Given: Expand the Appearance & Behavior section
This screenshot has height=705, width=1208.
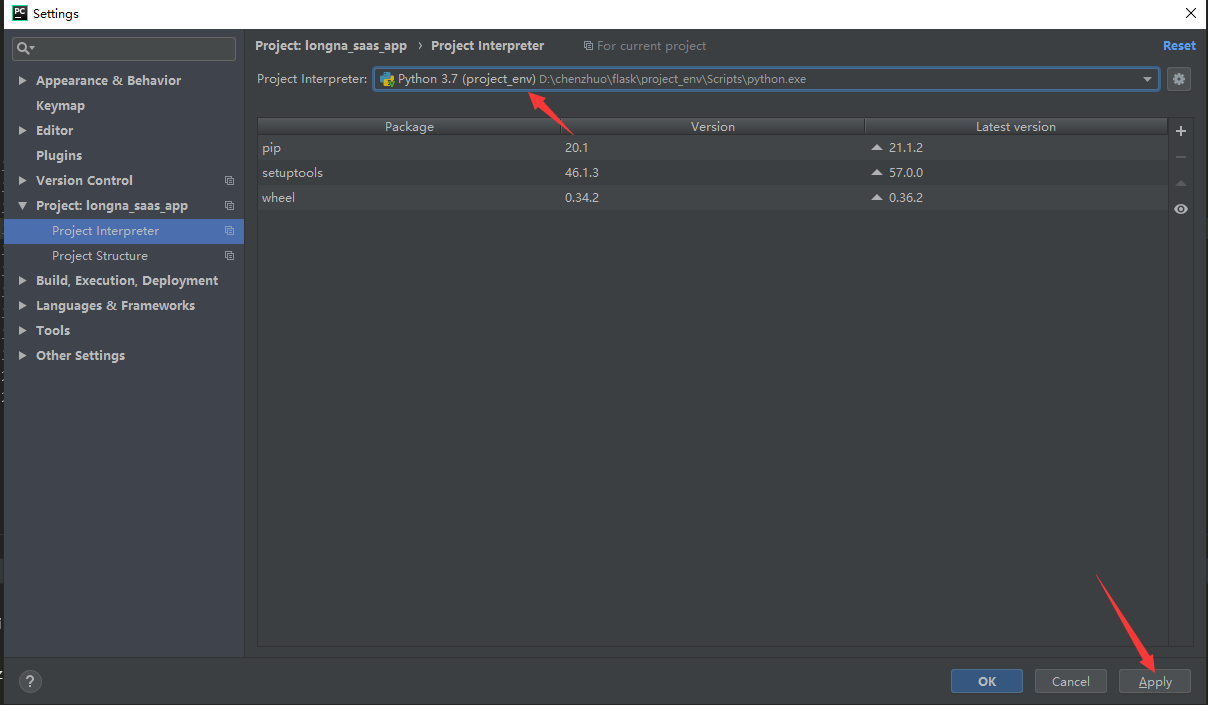Looking at the screenshot, I should pos(23,81).
